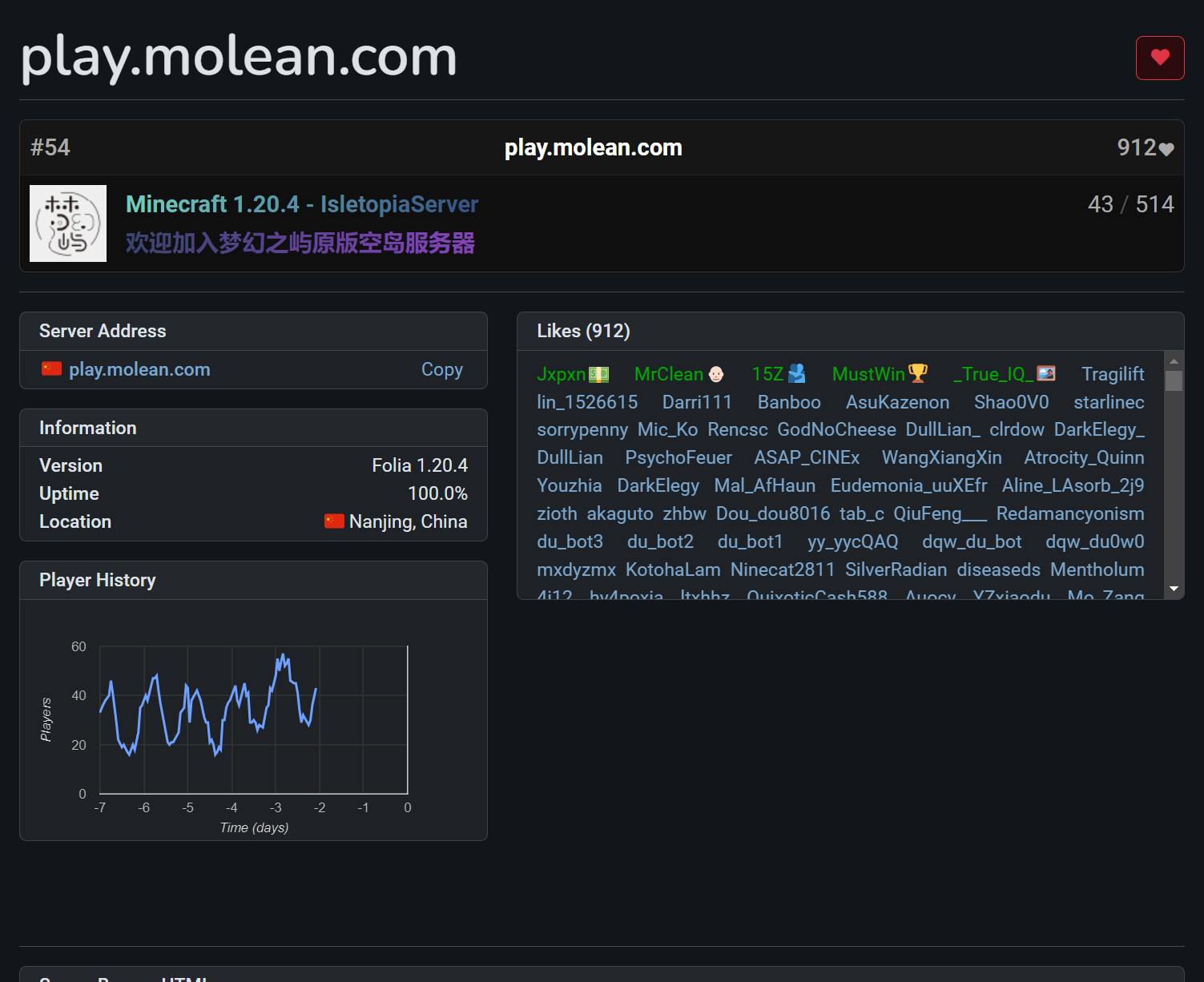Click the Likes list scrollbar thumb
Screen dimensions: 1204x982
(x=1174, y=380)
